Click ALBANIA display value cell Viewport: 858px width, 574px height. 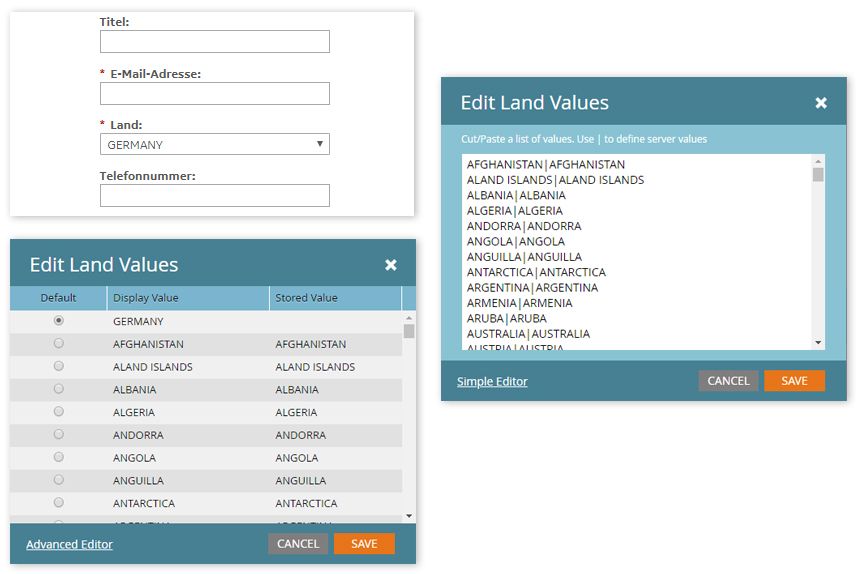[188, 390]
